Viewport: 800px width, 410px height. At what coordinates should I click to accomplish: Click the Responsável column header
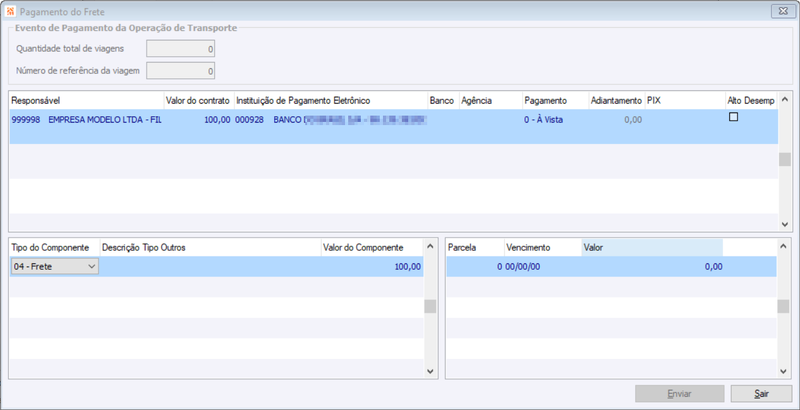click(x=86, y=100)
